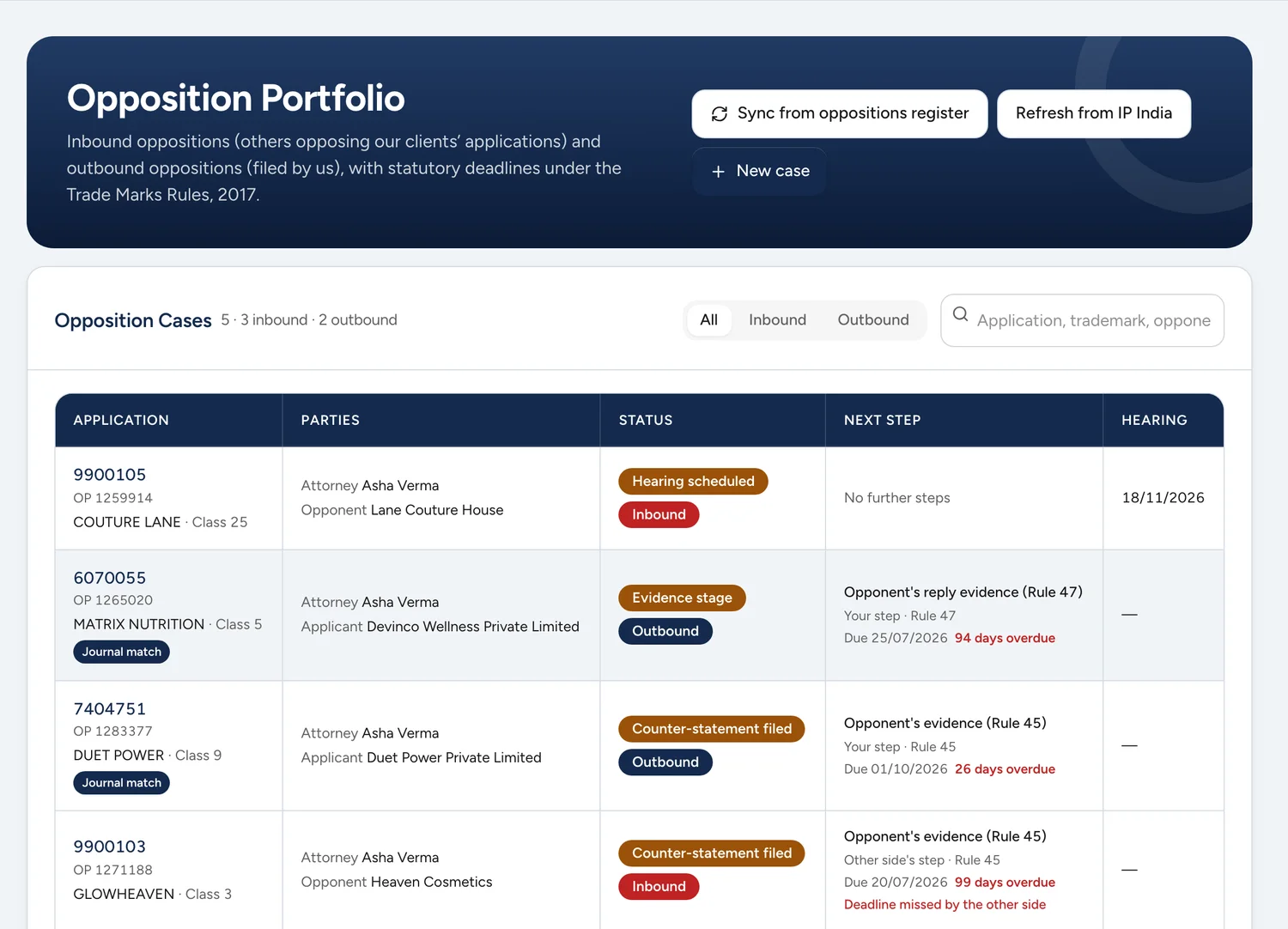
Task: Show All opposition cases
Action: 709,320
